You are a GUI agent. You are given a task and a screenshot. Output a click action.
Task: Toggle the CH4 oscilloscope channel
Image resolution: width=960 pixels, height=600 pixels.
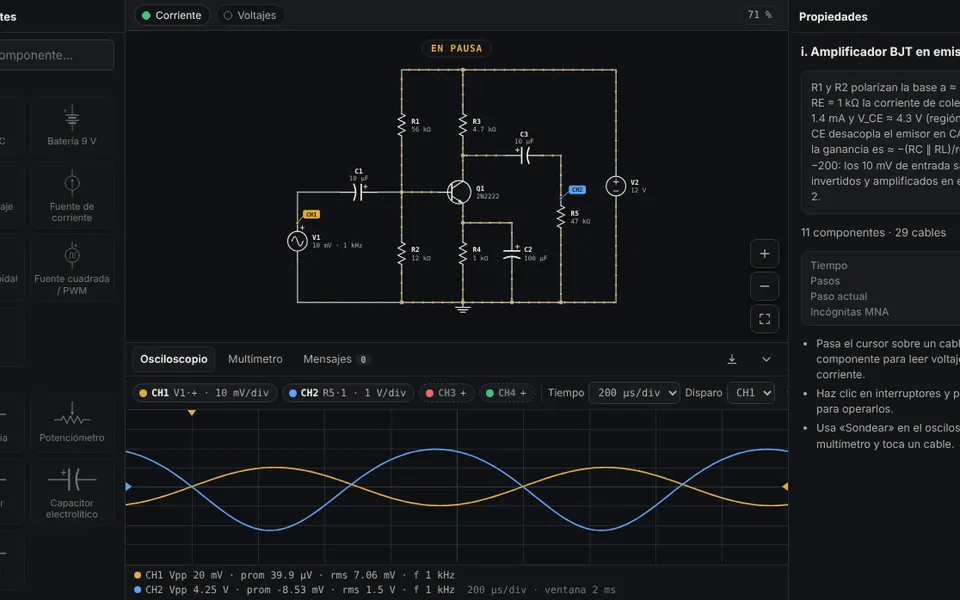506,393
